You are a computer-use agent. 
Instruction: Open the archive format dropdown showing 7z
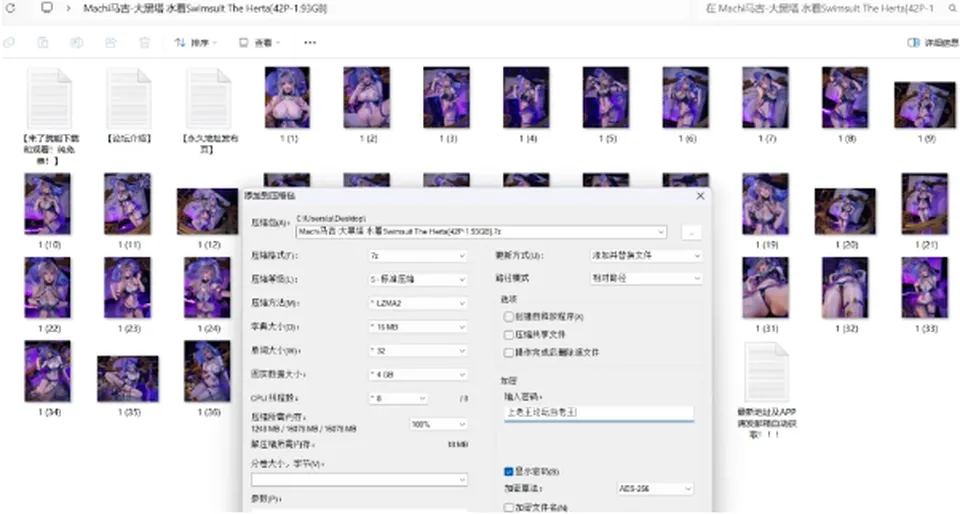(x=418, y=256)
